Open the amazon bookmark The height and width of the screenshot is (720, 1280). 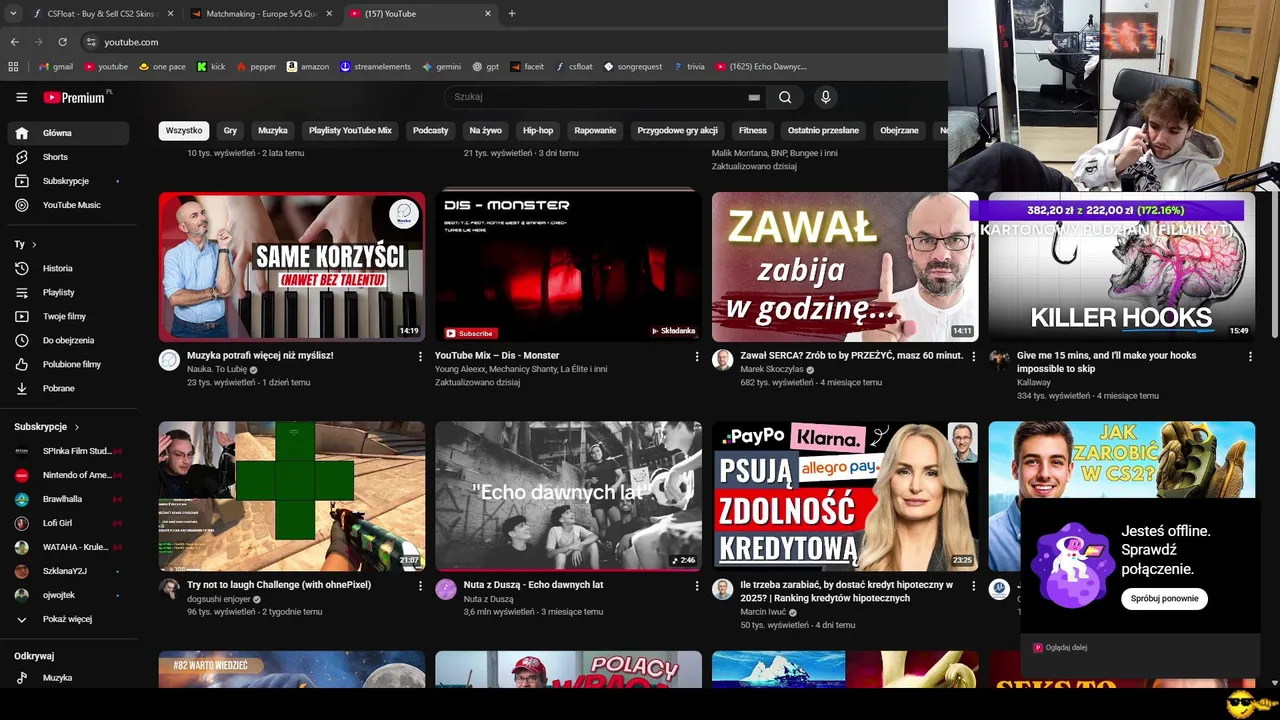coord(308,66)
